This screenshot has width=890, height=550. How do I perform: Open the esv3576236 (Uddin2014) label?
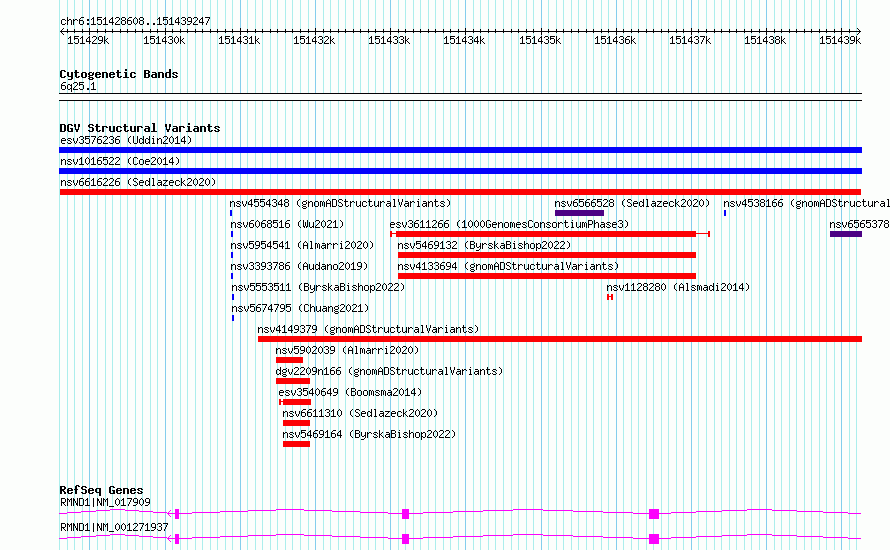tap(126, 140)
